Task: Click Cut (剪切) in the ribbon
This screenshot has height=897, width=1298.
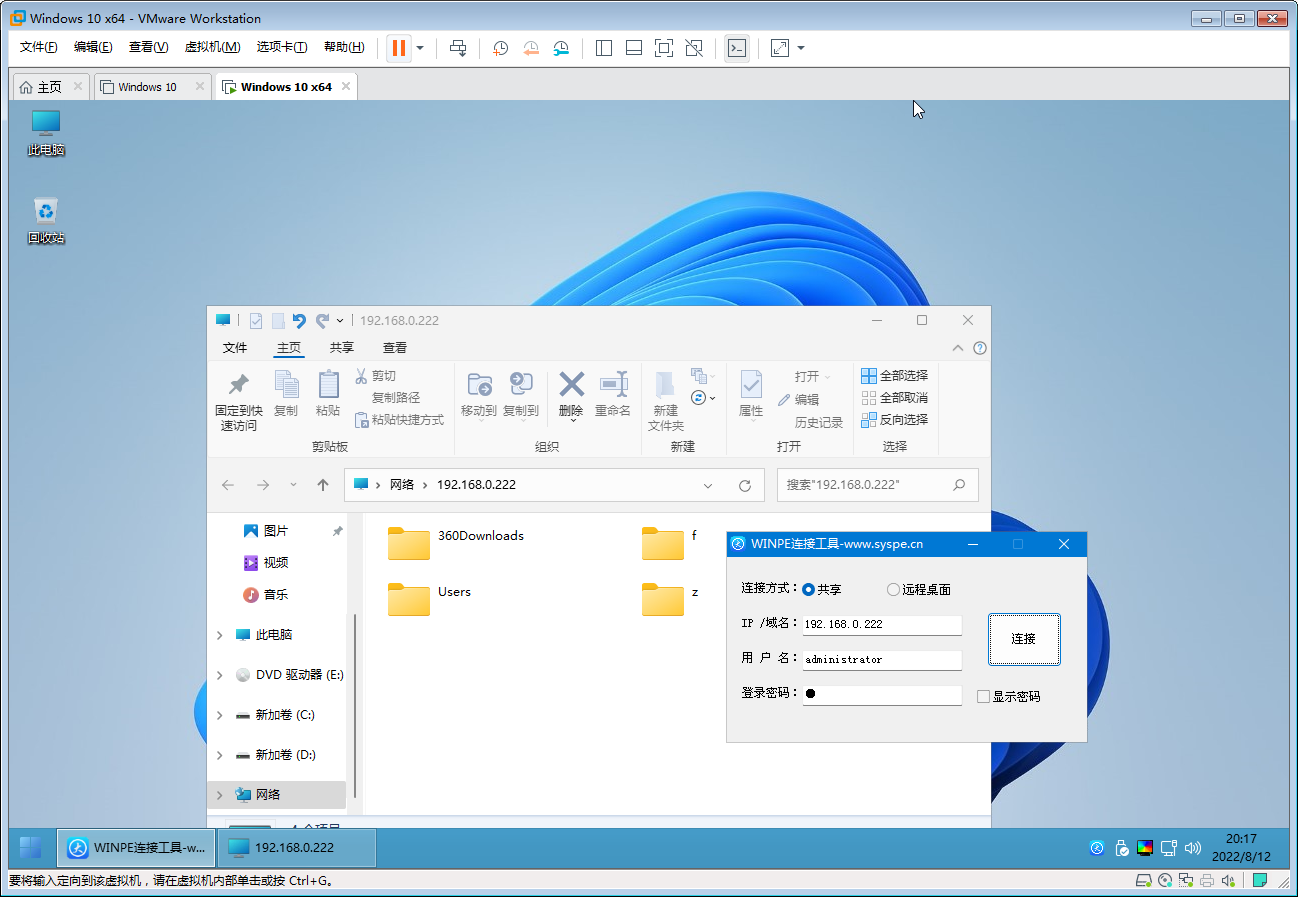Action: tap(375, 376)
